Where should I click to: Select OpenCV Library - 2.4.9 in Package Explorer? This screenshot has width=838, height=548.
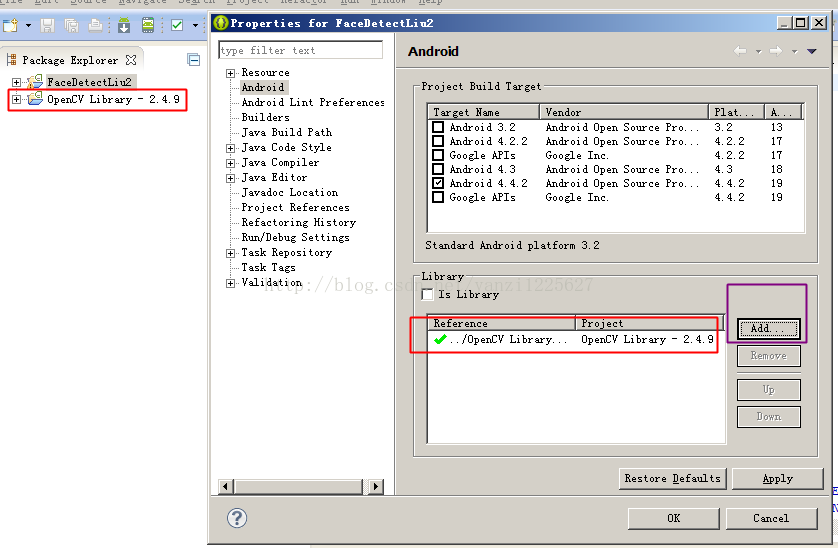coord(113,99)
